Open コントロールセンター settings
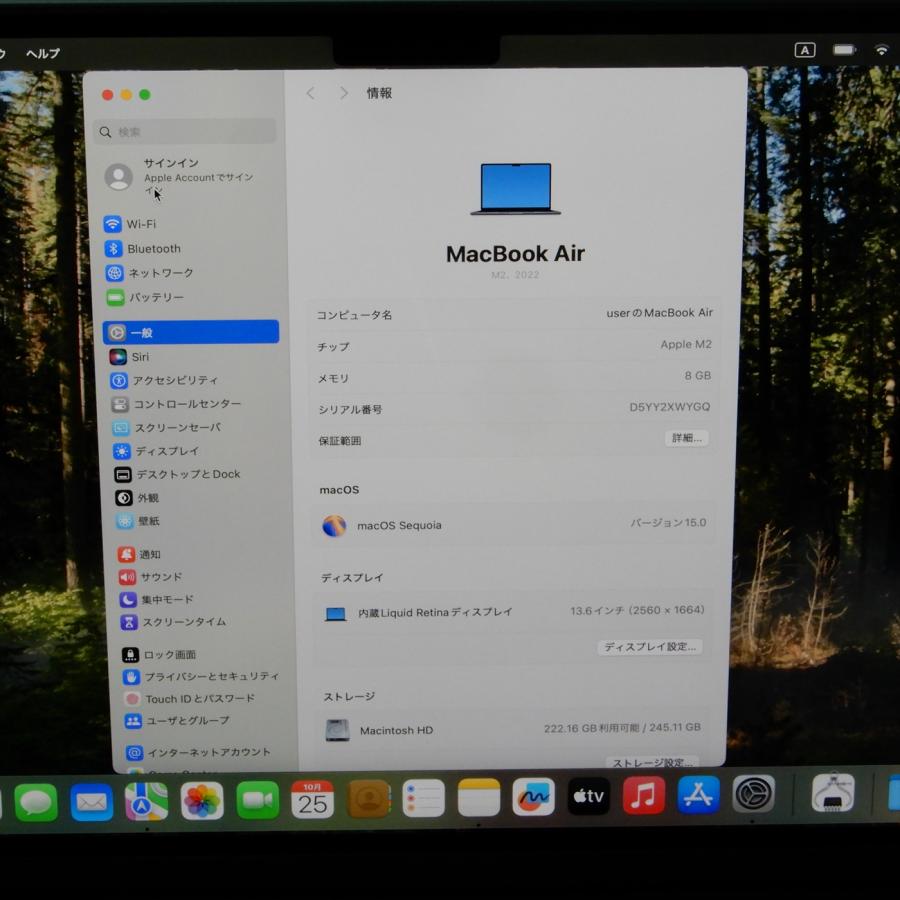Image resolution: width=900 pixels, height=900 pixels. [x=176, y=404]
